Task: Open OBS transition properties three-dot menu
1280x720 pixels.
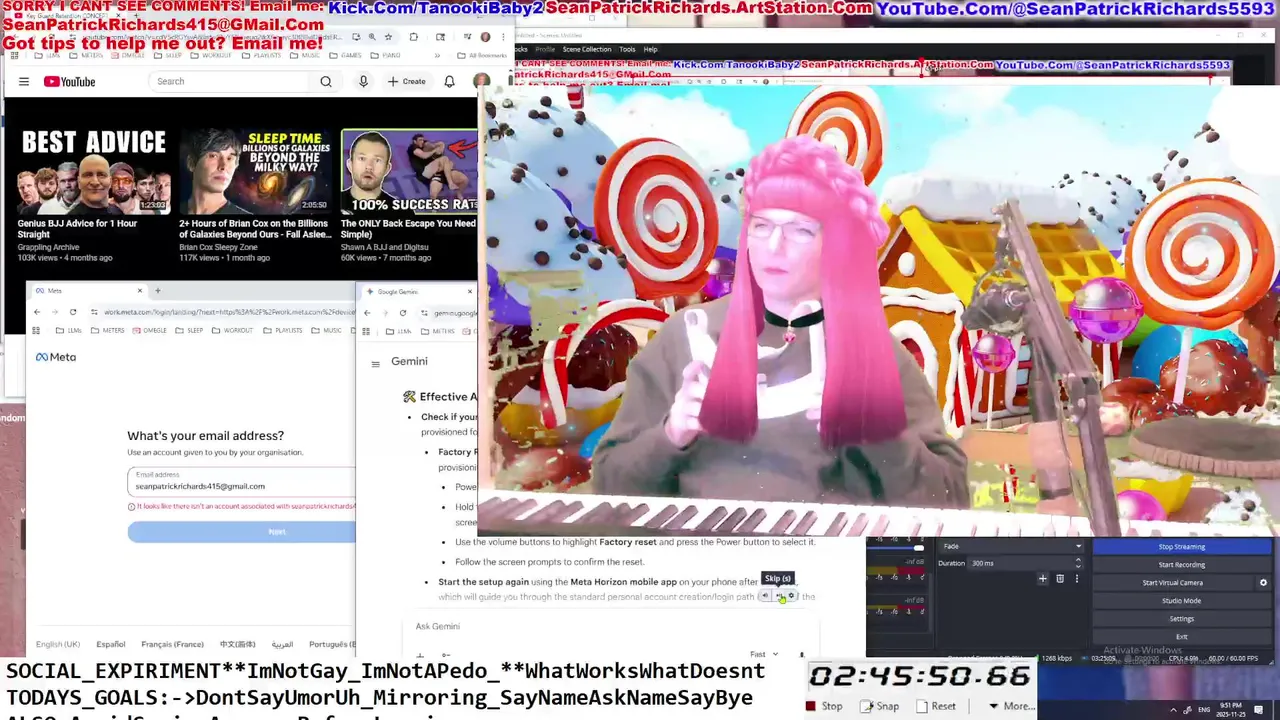Action: [x=1077, y=578]
